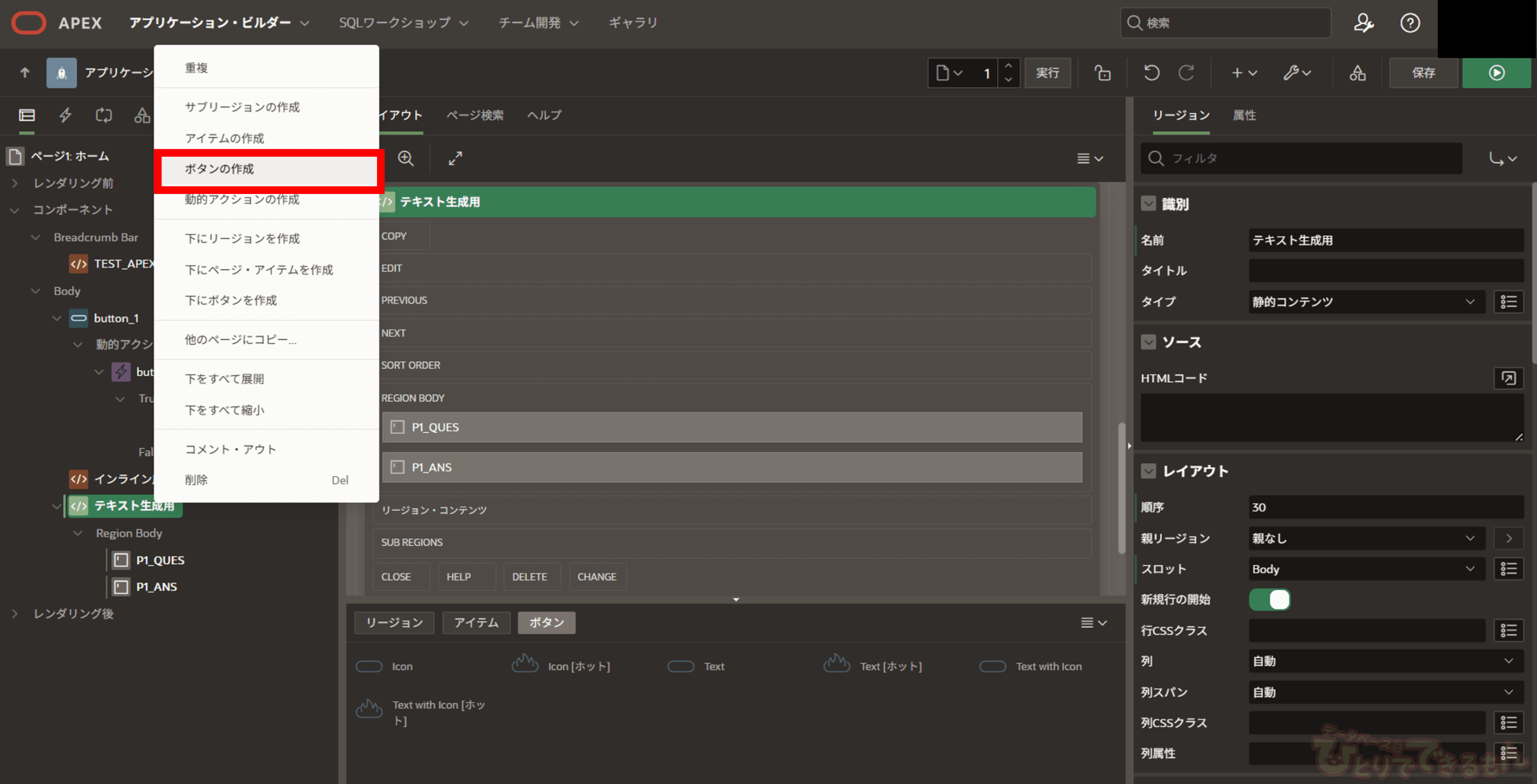Image resolution: width=1537 pixels, height=784 pixels.
Task: Switch to the 属性 tab
Action: tap(1244, 115)
